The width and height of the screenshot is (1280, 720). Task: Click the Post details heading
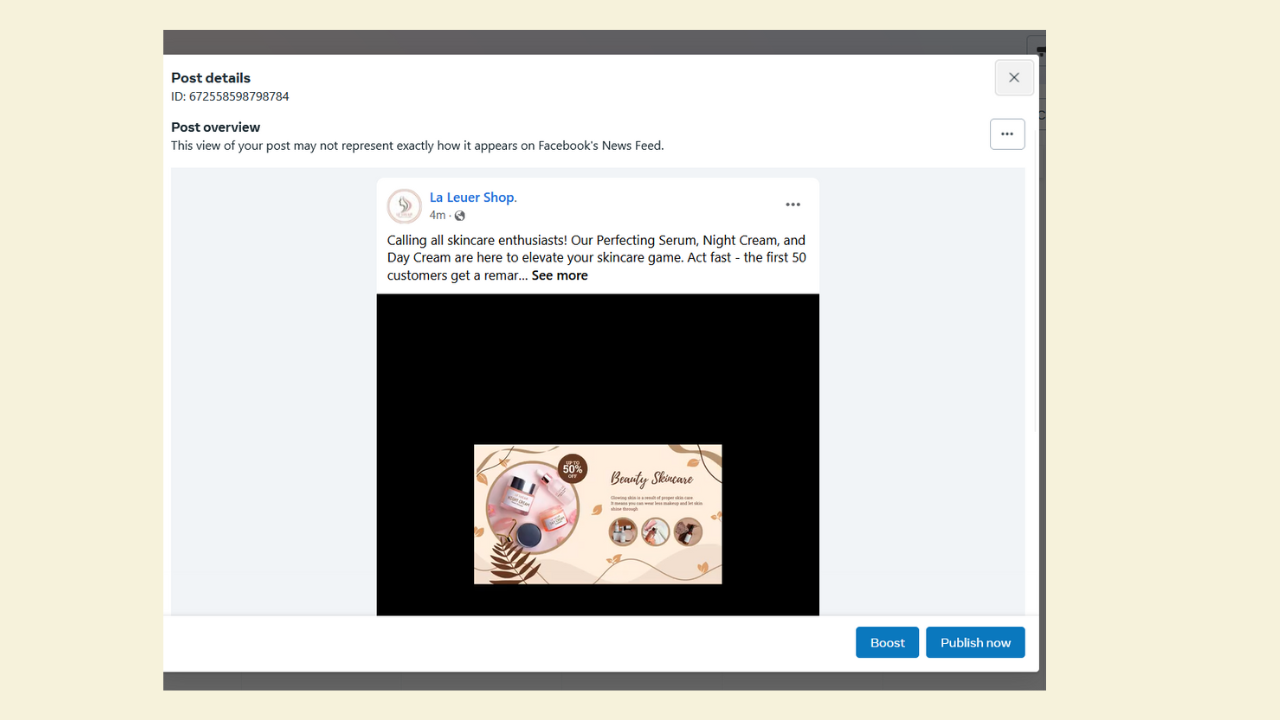[211, 78]
